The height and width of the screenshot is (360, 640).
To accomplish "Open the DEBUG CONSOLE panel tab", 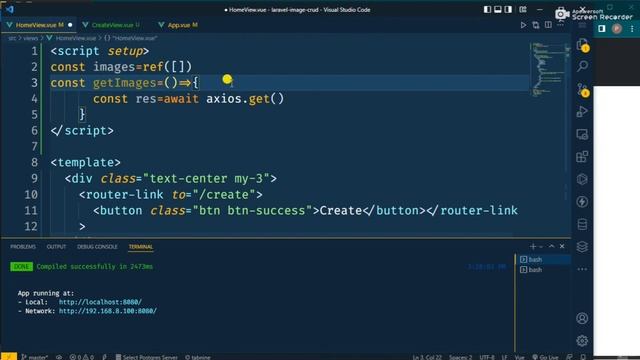I will point(97,247).
